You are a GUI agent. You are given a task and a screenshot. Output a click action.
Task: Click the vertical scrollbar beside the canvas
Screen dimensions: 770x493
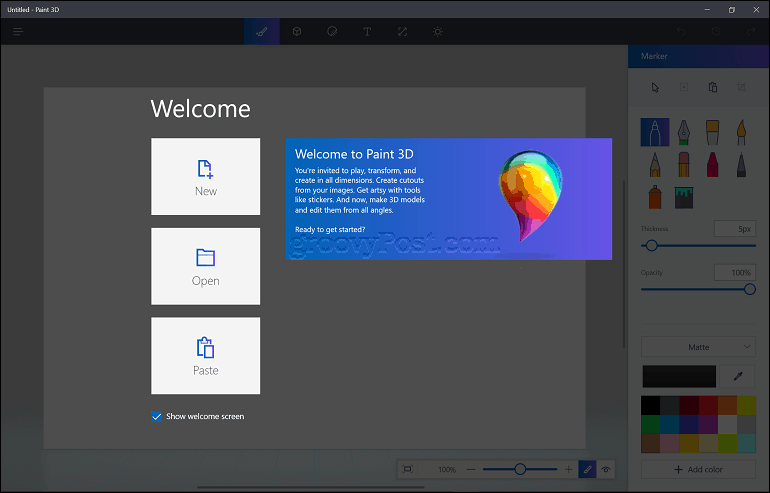pos(624,264)
